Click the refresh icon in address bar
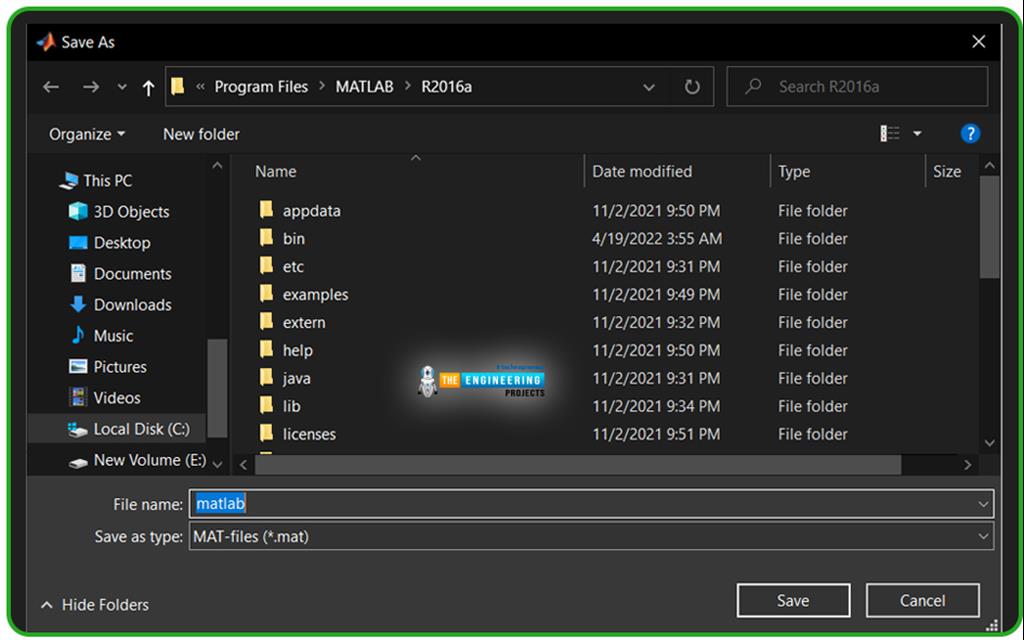This screenshot has height=640, width=1024. (x=691, y=86)
